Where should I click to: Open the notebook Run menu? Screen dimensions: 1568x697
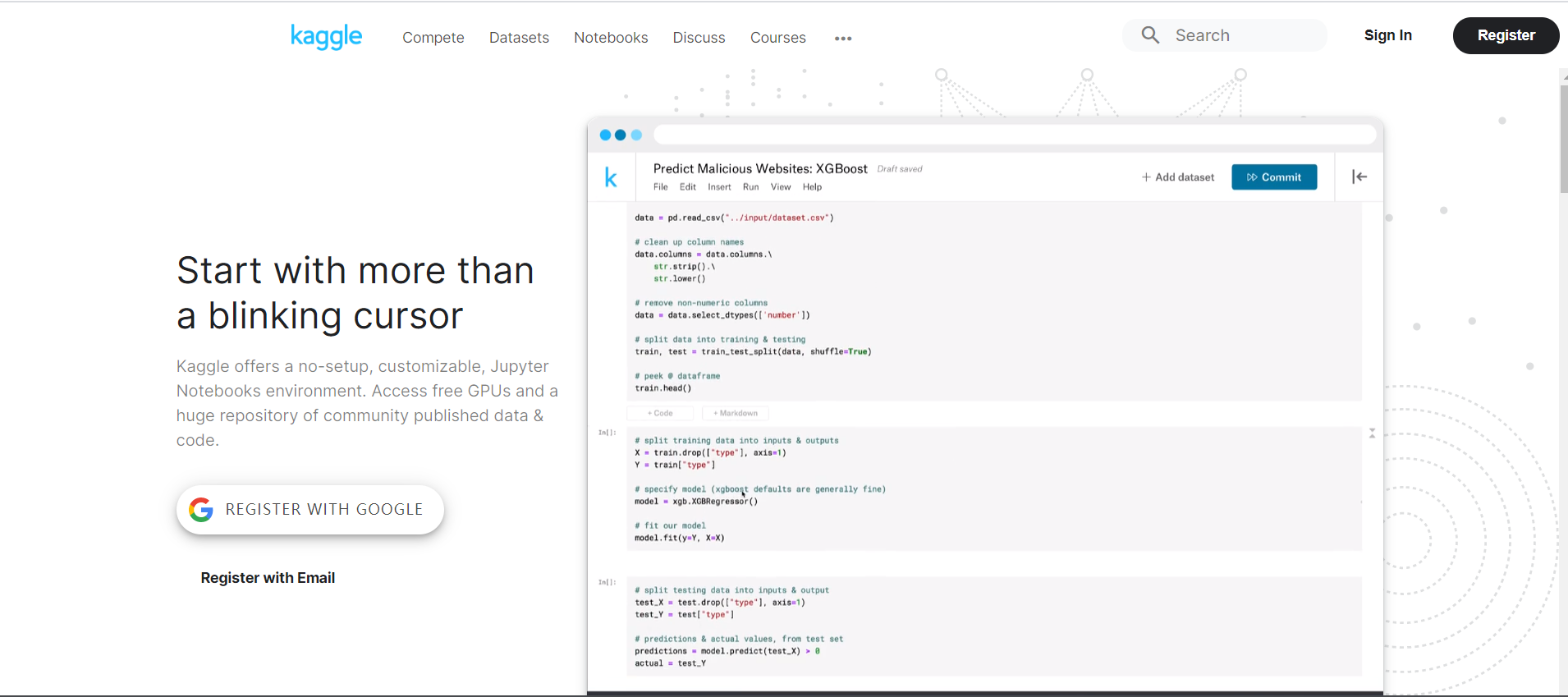click(751, 187)
